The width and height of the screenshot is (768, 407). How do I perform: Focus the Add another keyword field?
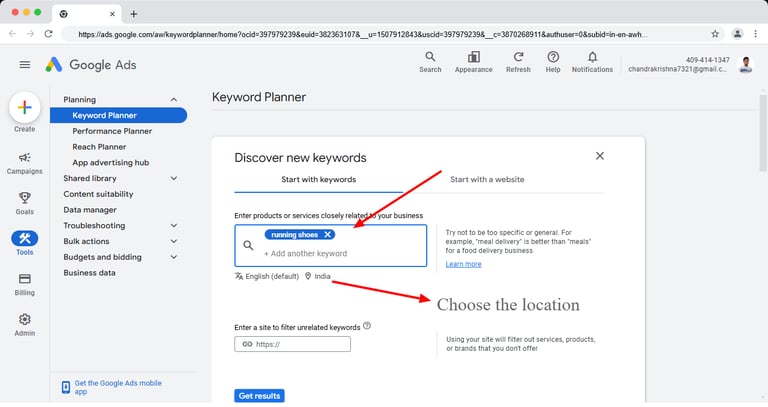pos(306,253)
